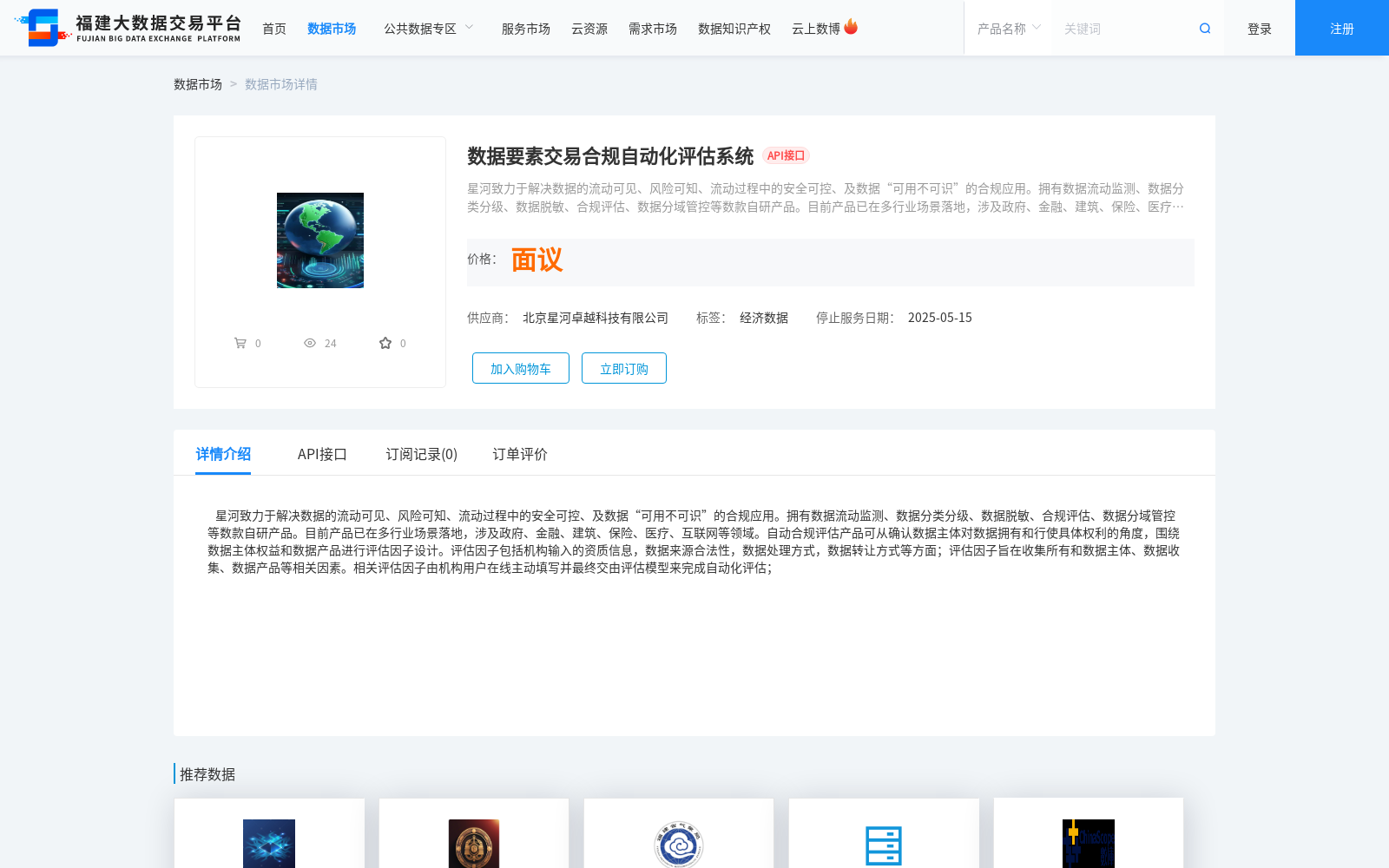This screenshot has width=1389, height=868.
Task: Open the 数据市场 breadcrumb link
Action: pos(199,83)
